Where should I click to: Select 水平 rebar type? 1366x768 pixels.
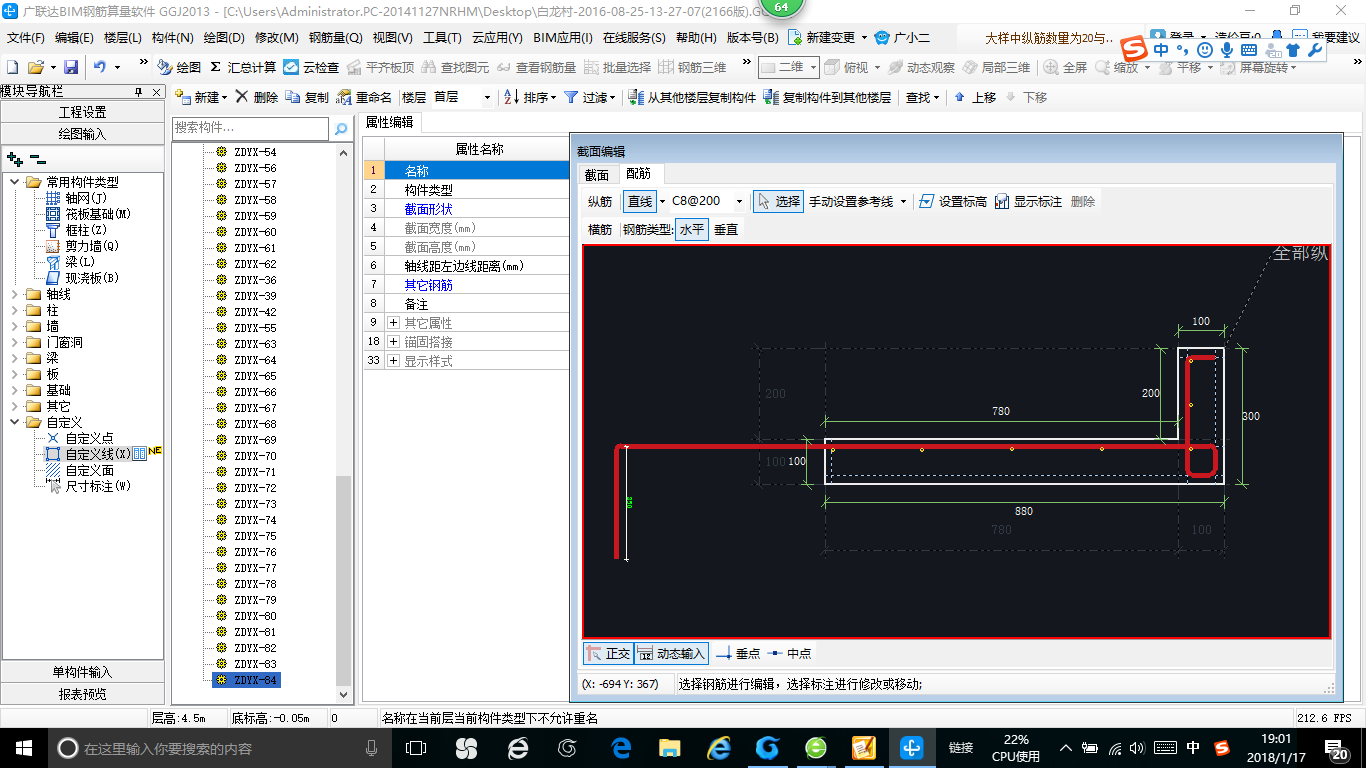(x=692, y=229)
